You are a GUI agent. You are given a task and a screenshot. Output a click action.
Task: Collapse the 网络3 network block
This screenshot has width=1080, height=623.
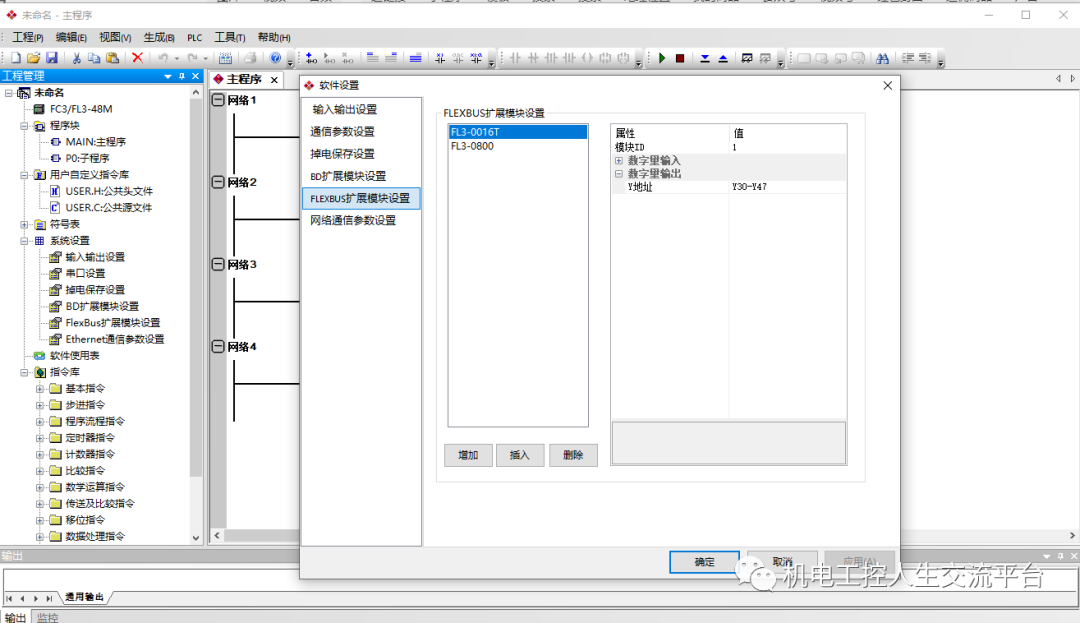tap(218, 264)
